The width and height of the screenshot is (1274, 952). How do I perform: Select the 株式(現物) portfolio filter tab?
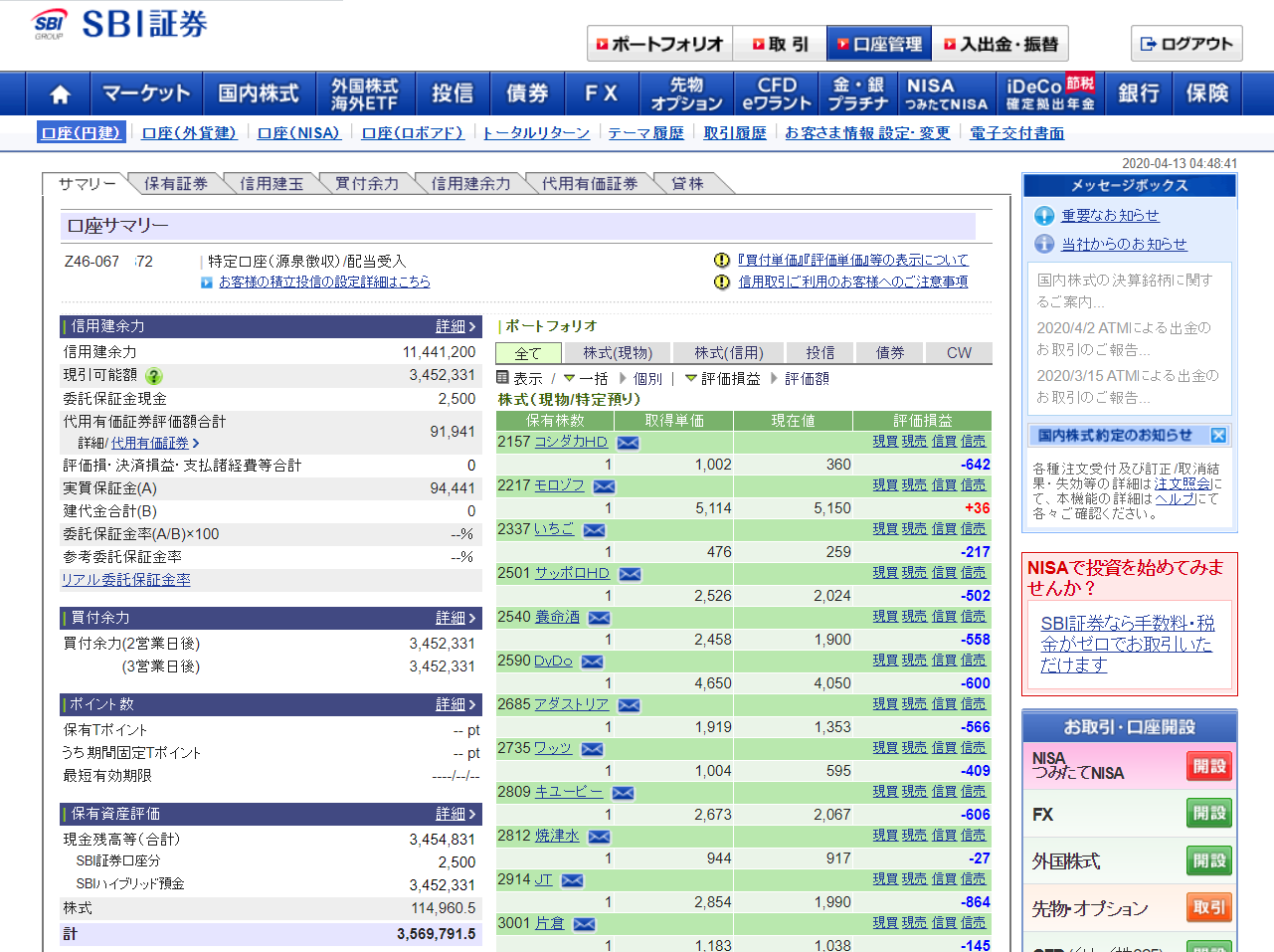tap(618, 353)
